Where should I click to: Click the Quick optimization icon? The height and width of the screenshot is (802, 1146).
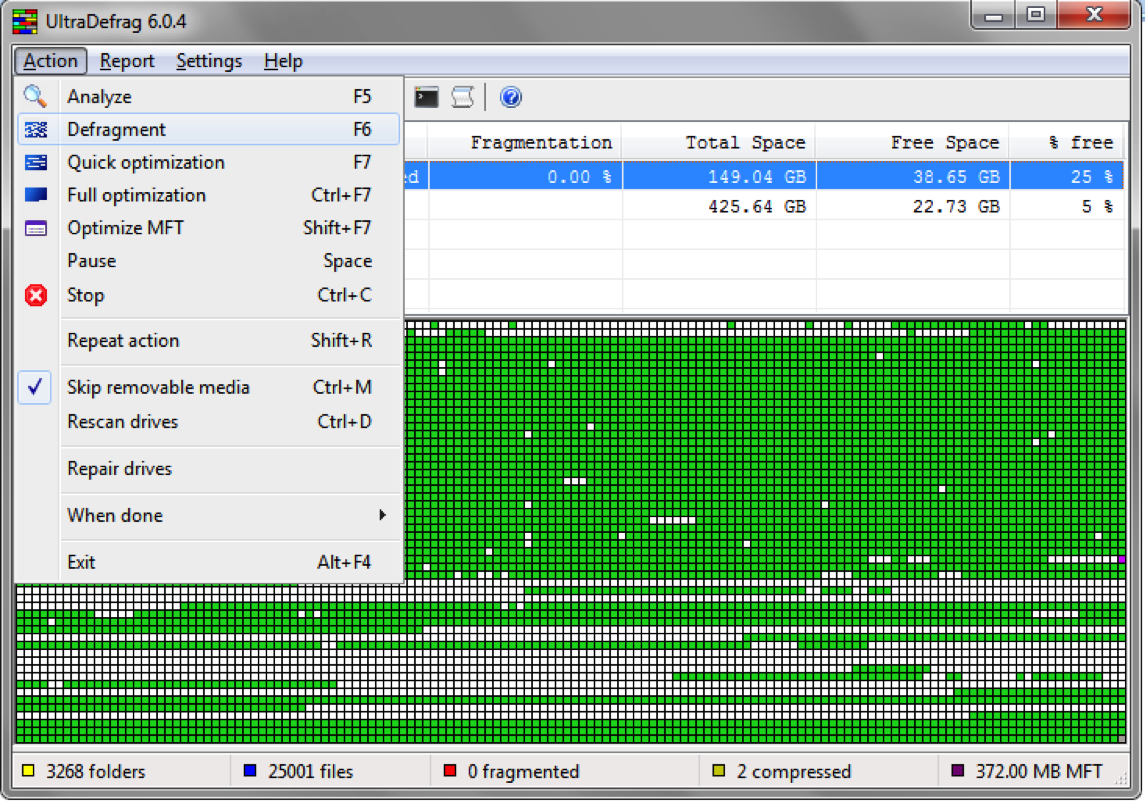pyautogui.click(x=35, y=162)
